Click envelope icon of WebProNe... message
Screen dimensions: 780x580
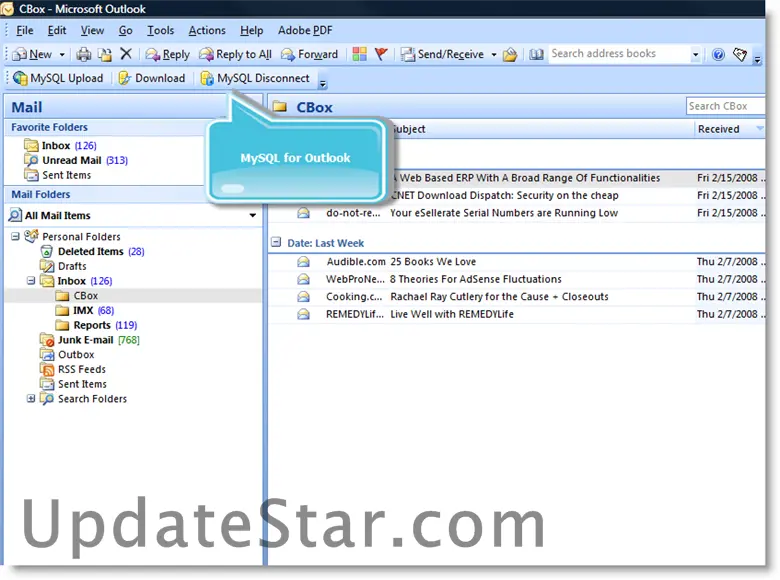click(303, 279)
